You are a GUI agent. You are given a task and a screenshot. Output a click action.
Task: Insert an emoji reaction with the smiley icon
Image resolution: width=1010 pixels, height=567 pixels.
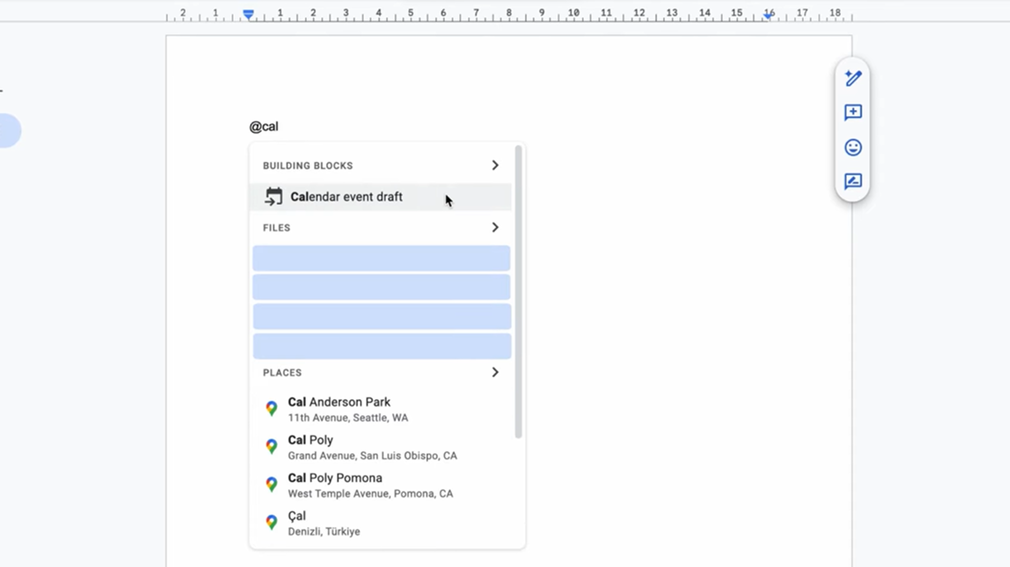click(x=853, y=148)
